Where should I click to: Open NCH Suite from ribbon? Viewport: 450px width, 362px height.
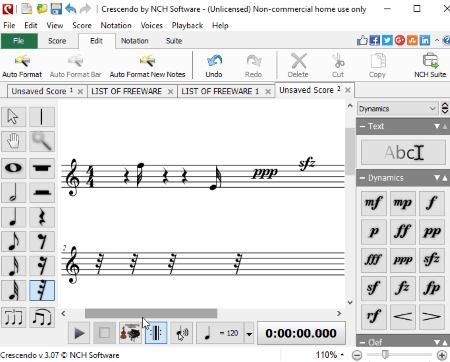(430, 66)
